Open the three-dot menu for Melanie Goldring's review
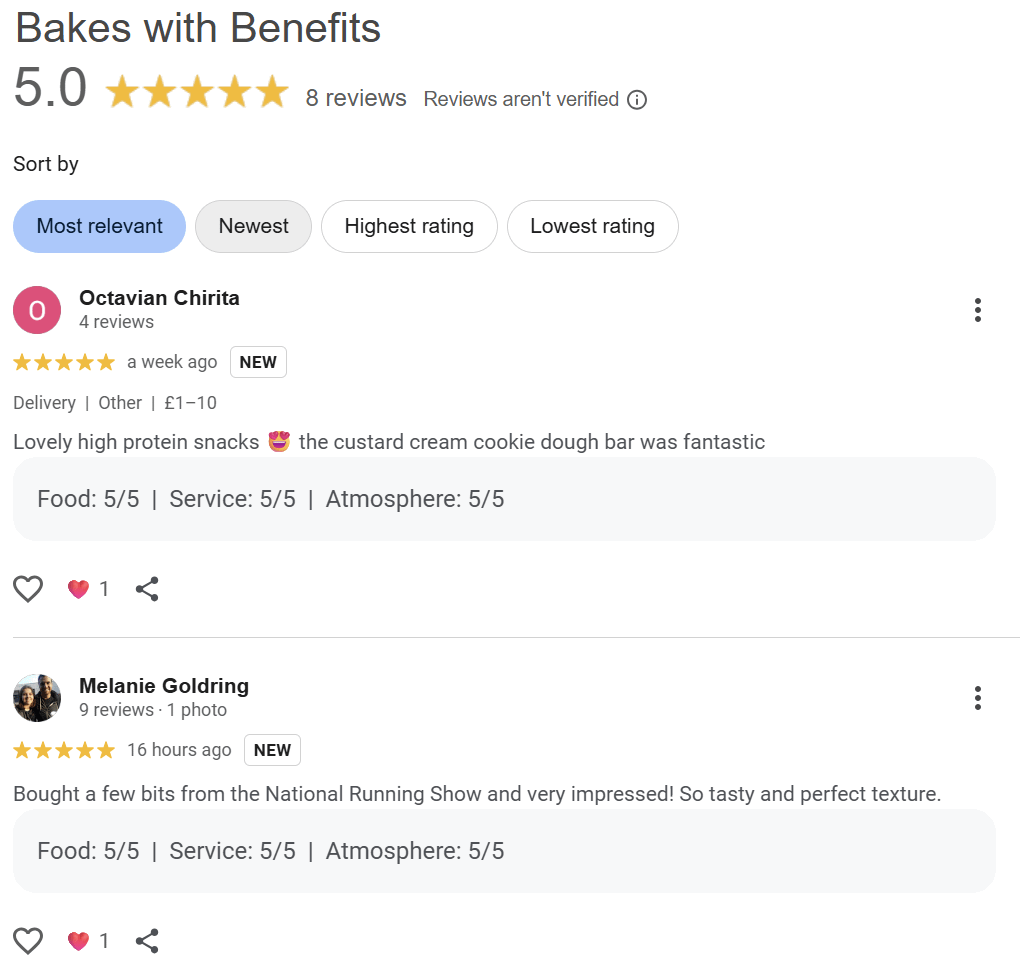Viewport: 1036px width, 971px height. 977,698
